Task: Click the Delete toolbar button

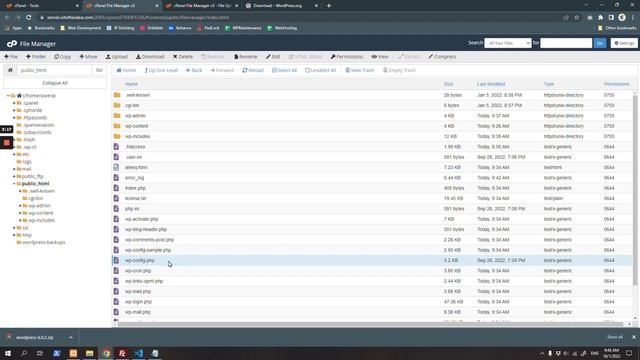Action: tap(182, 57)
